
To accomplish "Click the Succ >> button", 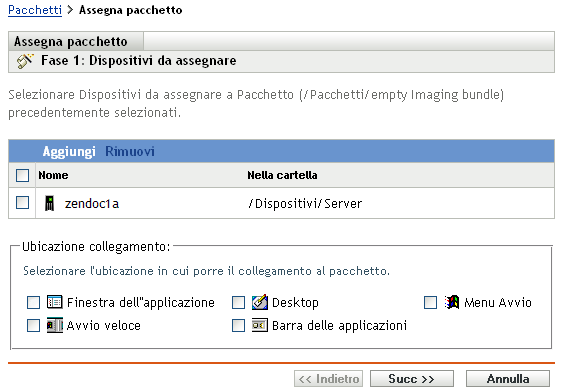I will point(412,379).
